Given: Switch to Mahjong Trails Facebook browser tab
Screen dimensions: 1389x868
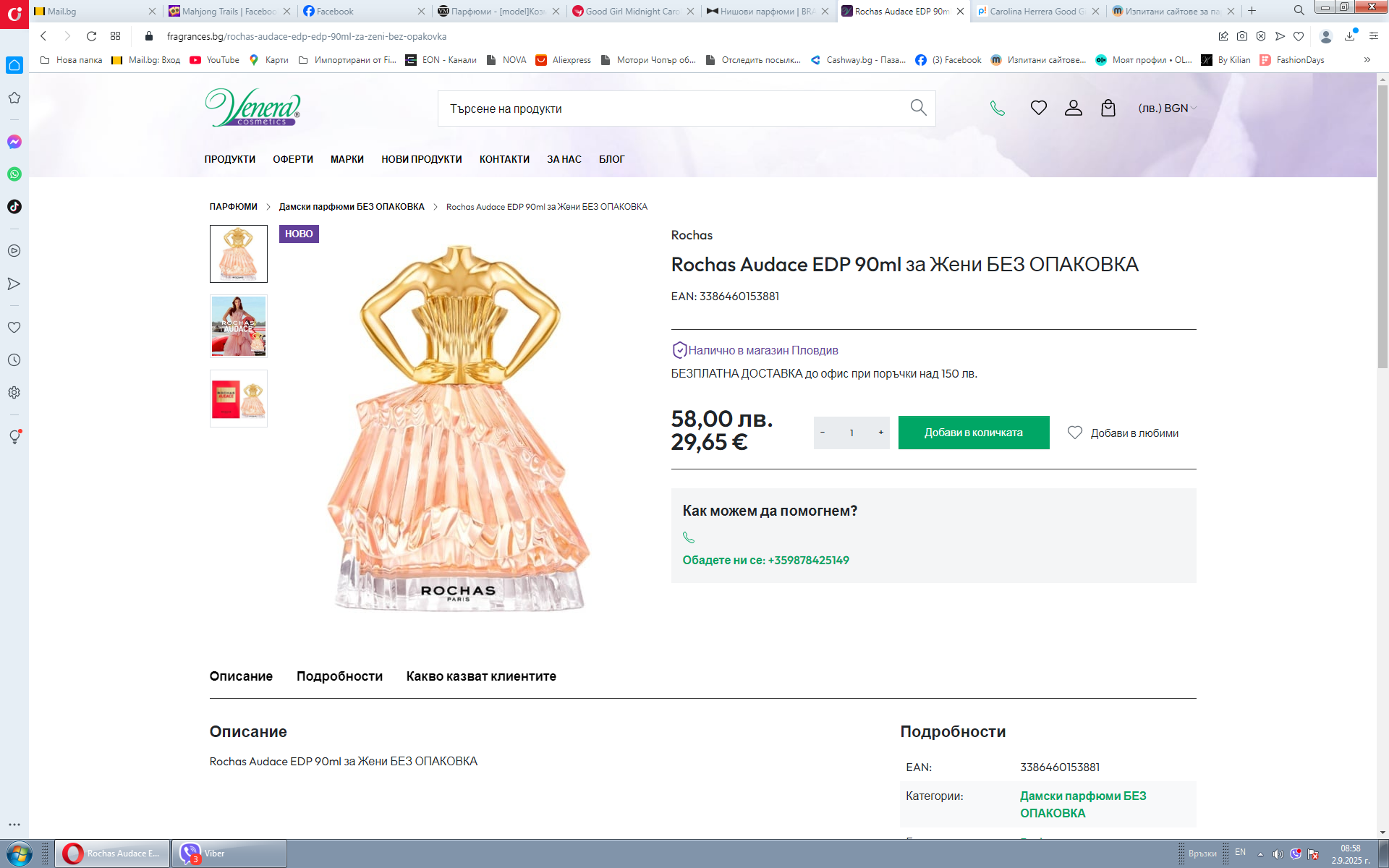Looking at the screenshot, I should click(x=229, y=11).
